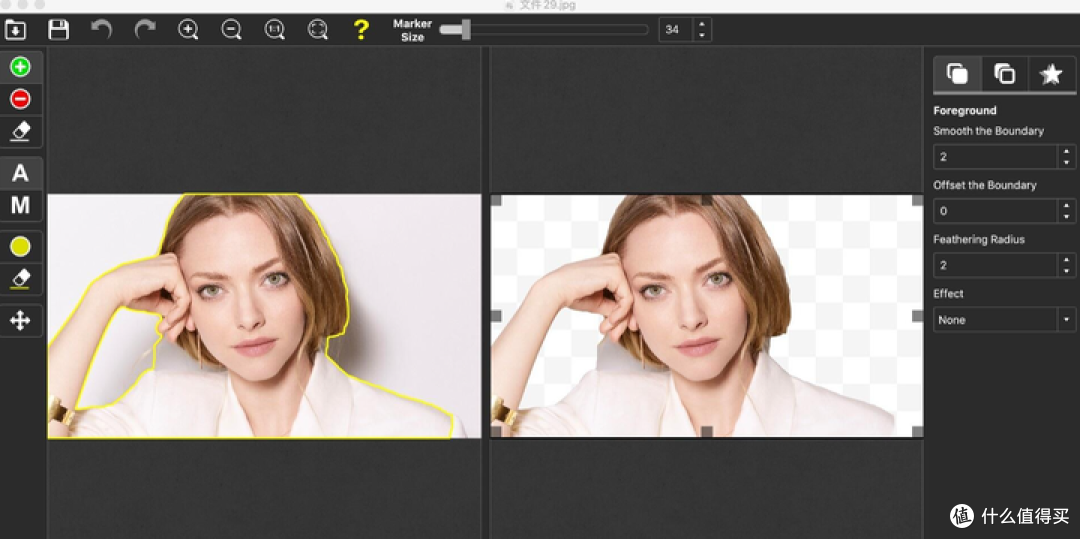Decrease Offset the Boundary value
This screenshot has width=1080, height=539.
click(1066, 217)
